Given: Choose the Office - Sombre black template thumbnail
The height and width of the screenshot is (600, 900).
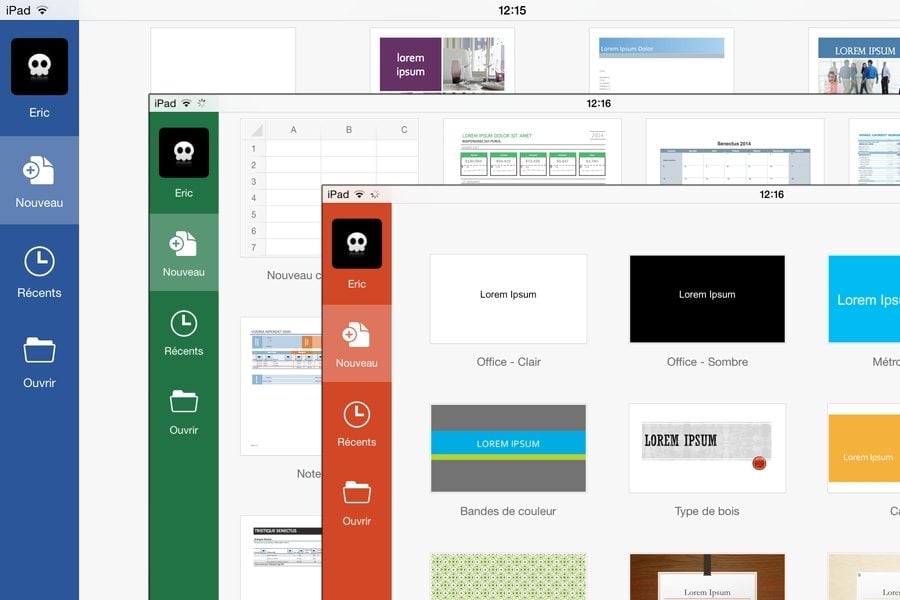Looking at the screenshot, I should click(707, 299).
